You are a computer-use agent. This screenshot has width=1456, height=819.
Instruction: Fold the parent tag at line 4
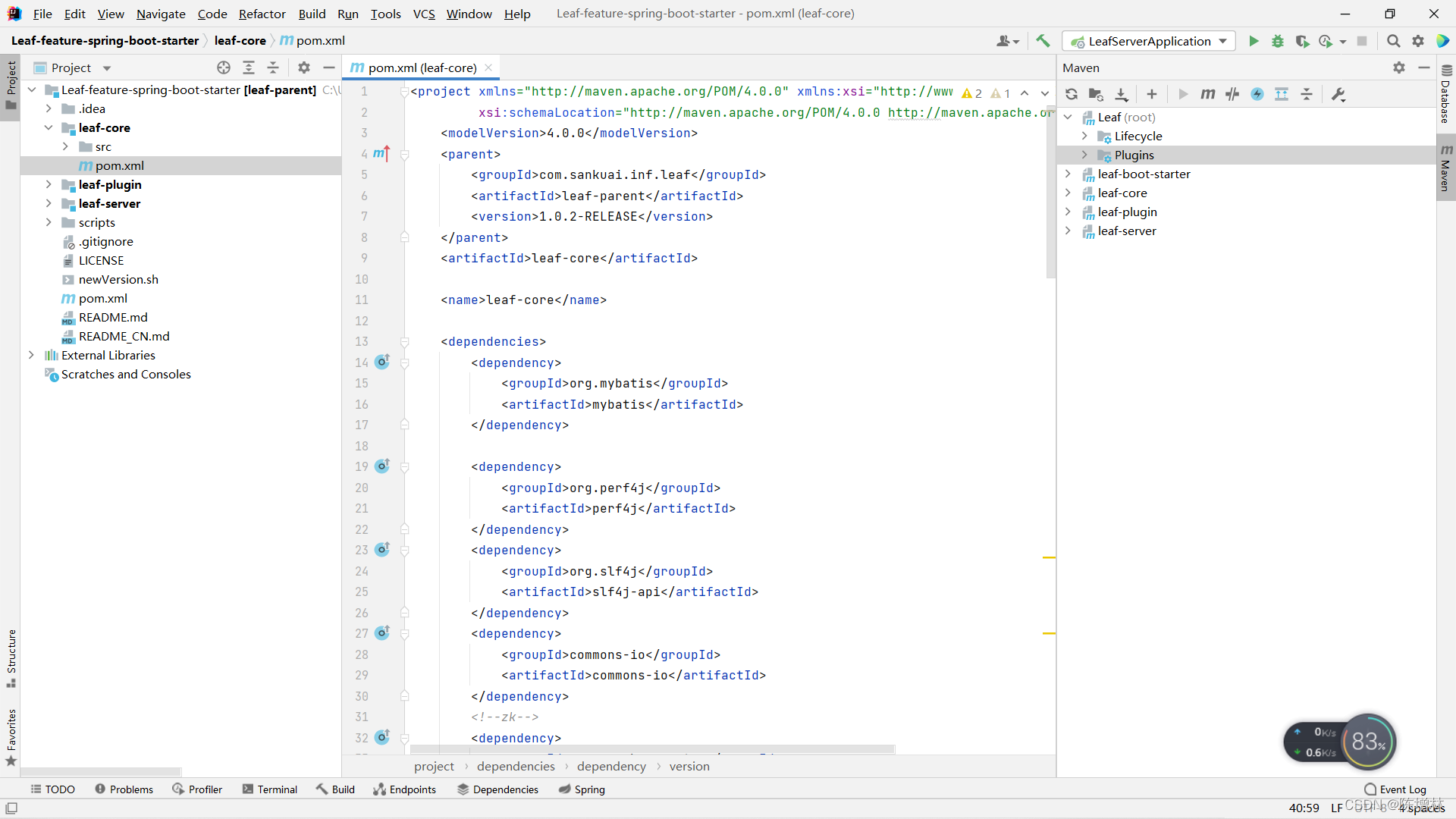point(405,155)
